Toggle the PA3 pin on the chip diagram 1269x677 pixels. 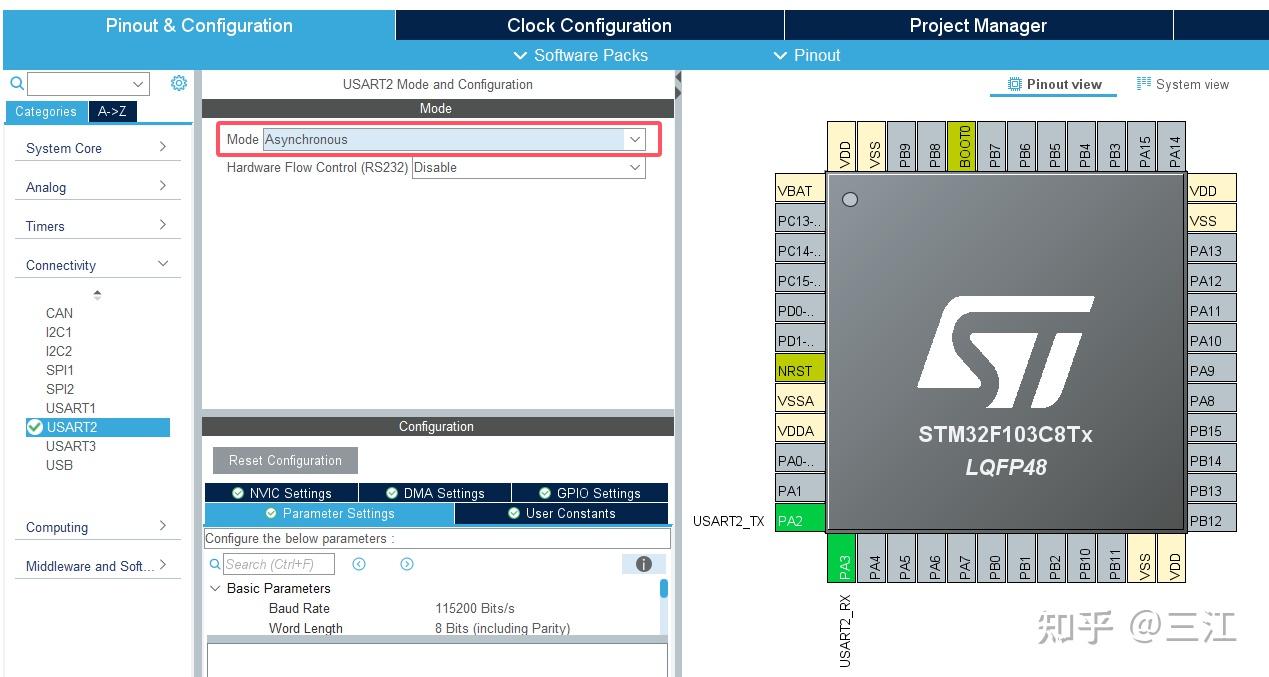[x=843, y=558]
